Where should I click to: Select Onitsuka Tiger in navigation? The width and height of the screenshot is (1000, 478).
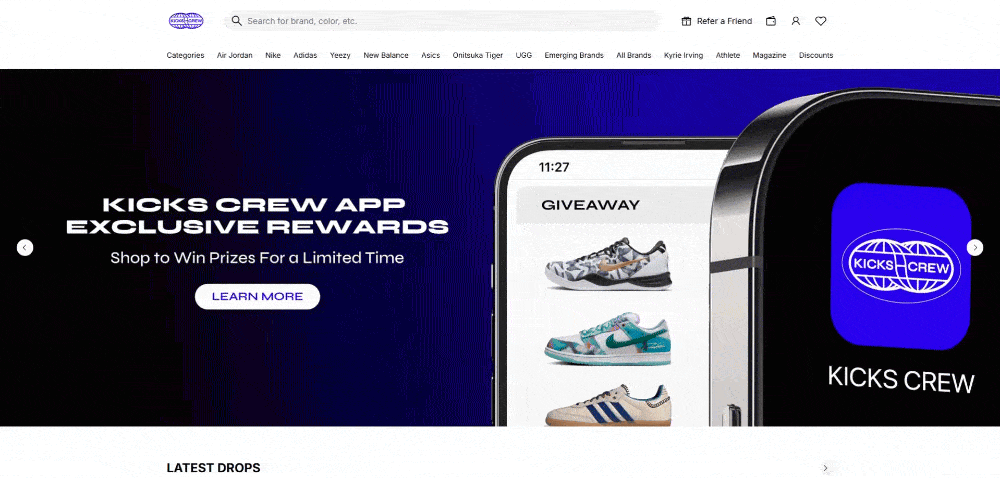point(478,55)
